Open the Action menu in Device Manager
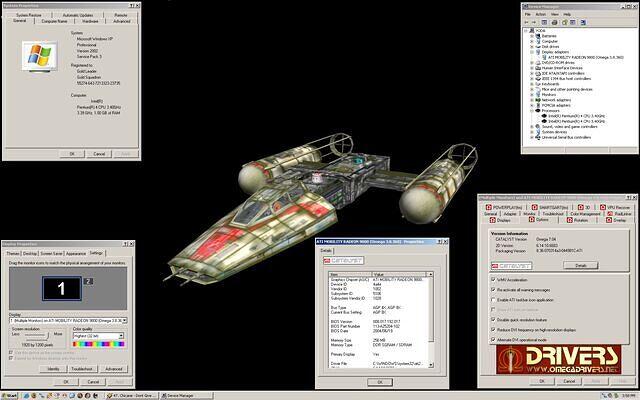Image resolution: width=640 pixels, height=400 pixels. [x=540, y=13]
